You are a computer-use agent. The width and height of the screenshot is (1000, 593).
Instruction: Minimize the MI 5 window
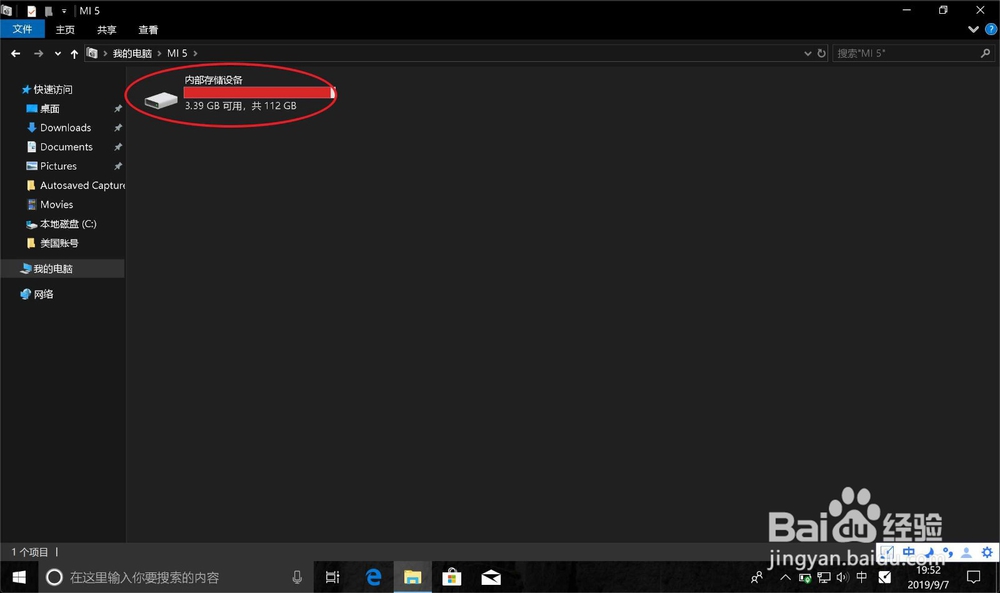coord(906,10)
